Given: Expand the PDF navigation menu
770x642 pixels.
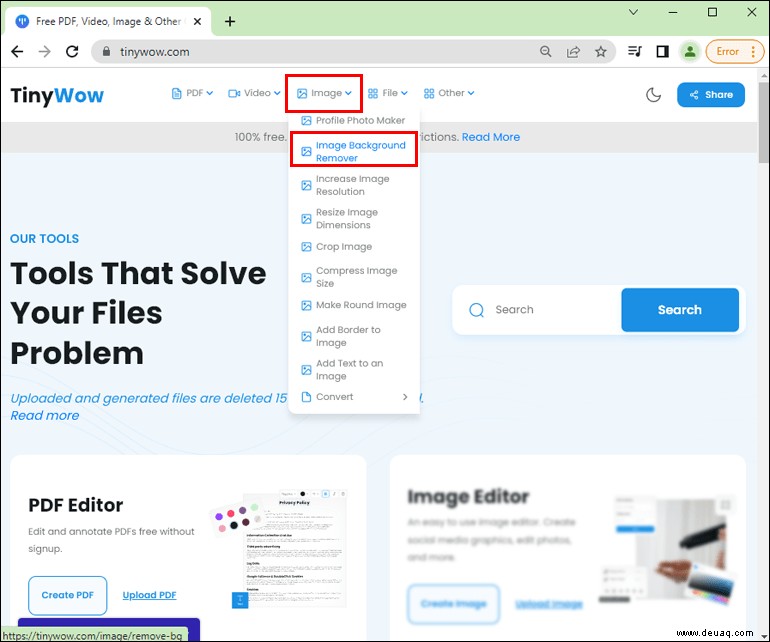Looking at the screenshot, I should [x=192, y=93].
